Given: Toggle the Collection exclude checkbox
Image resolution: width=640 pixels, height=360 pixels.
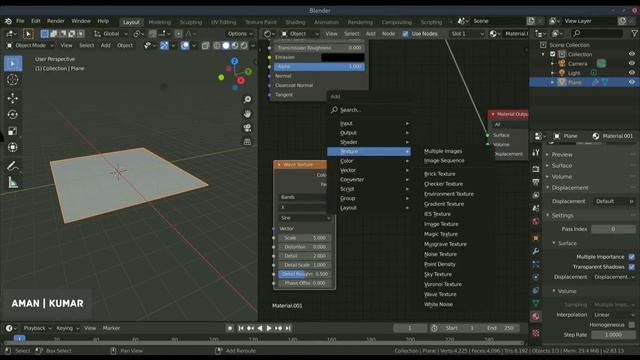Looking at the screenshot, I should (553, 54).
